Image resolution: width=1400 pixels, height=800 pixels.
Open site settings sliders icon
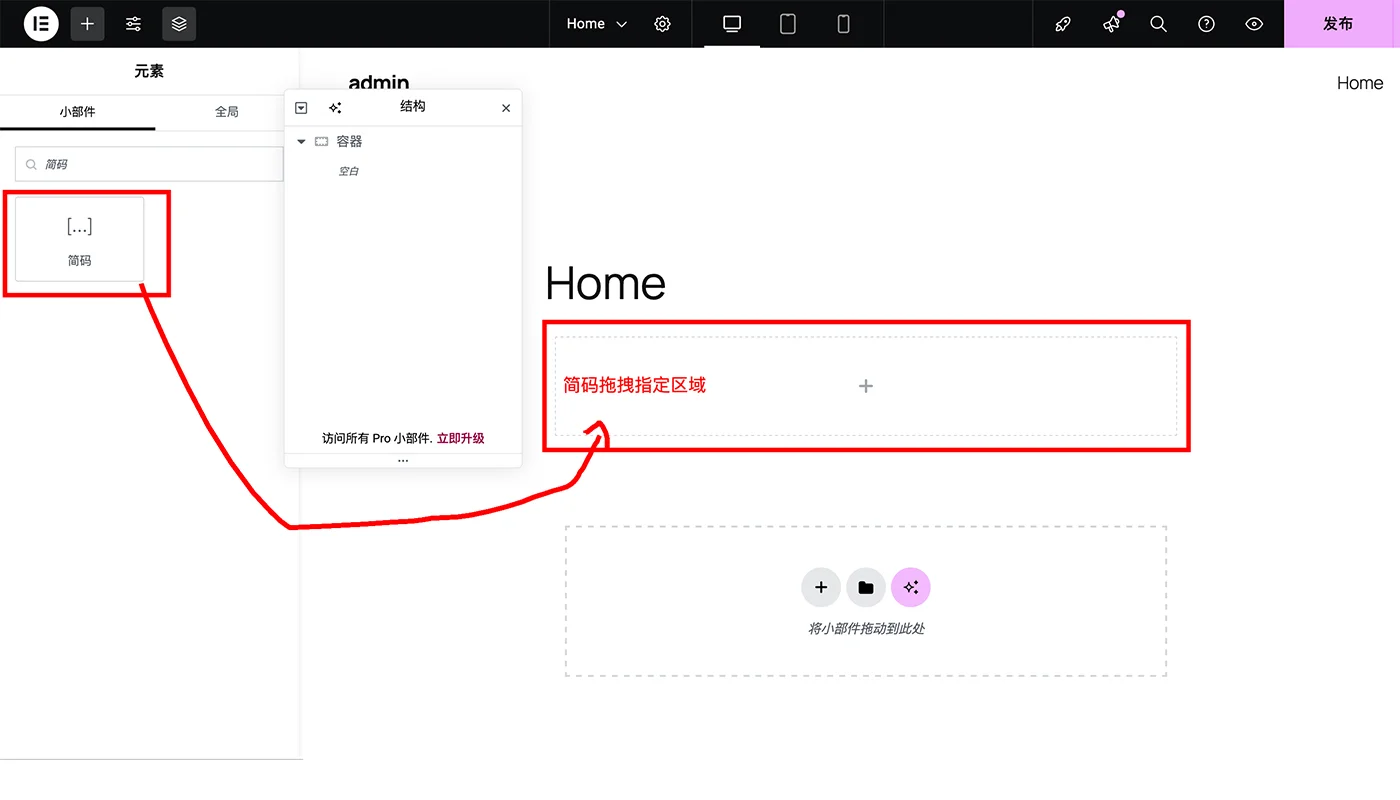[133, 23]
